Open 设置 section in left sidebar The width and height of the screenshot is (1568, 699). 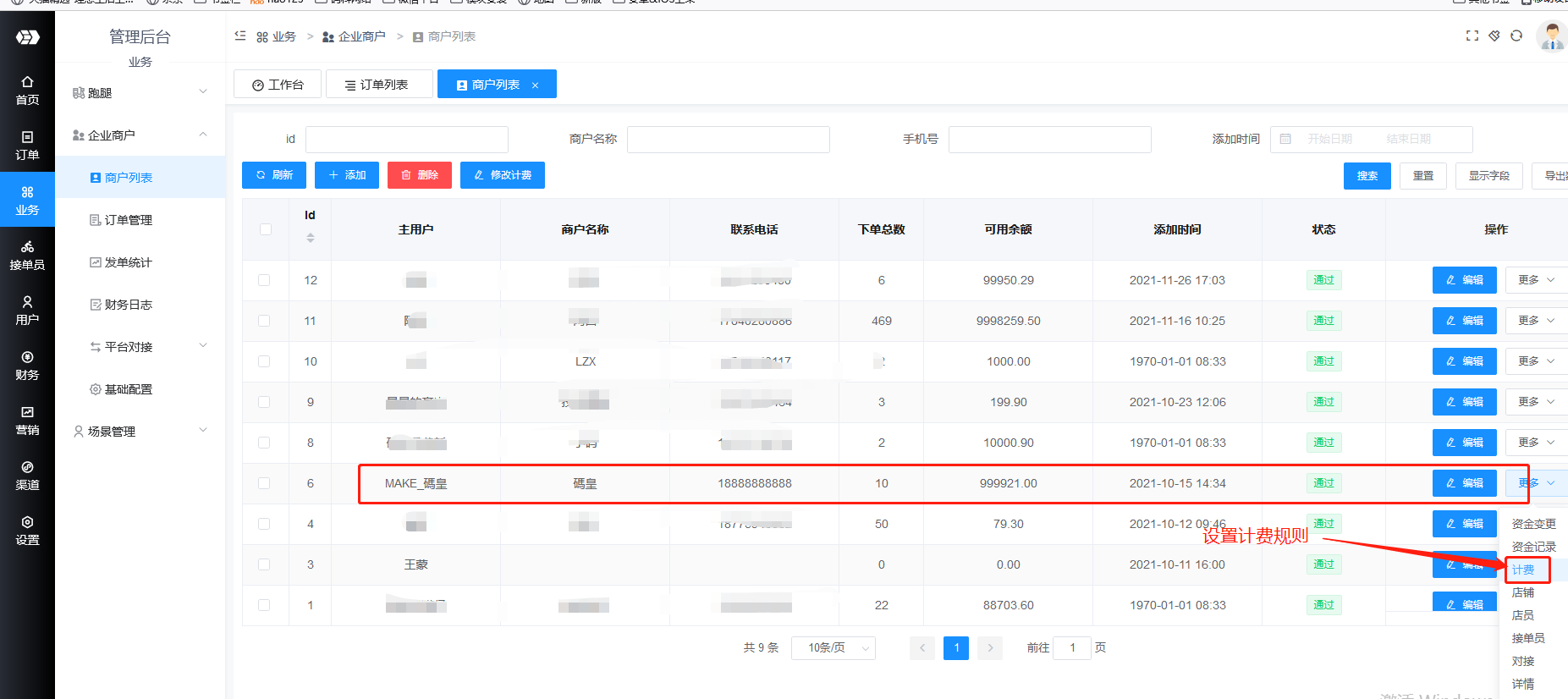(27, 531)
